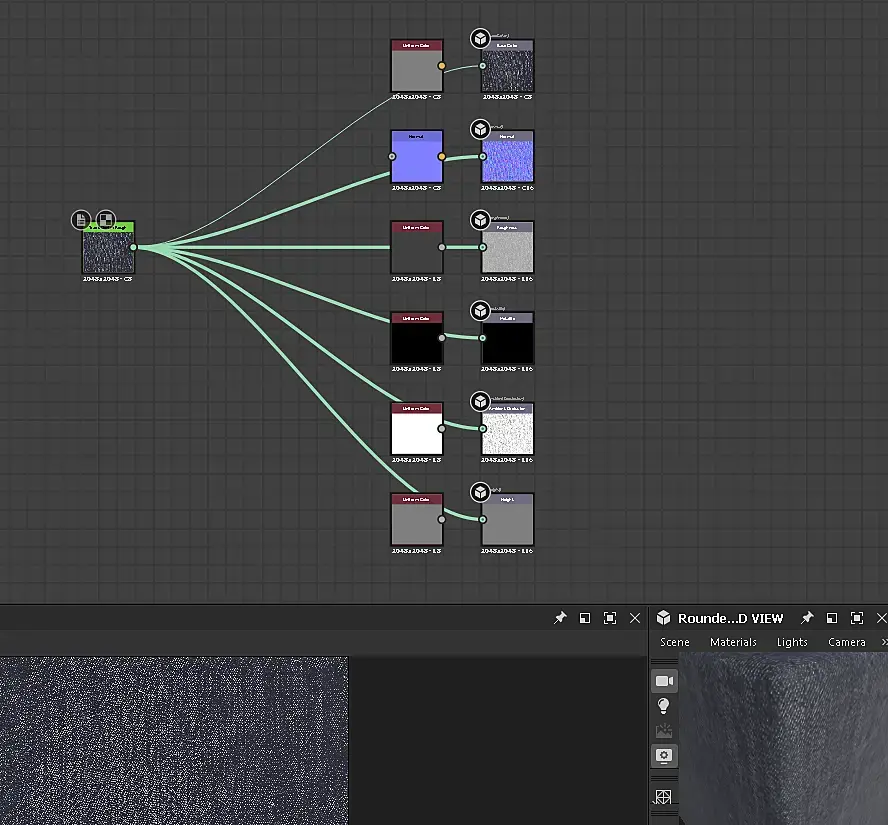The image size is (888, 825).
Task: Click the document badge on the input node
Action: [x=82, y=220]
